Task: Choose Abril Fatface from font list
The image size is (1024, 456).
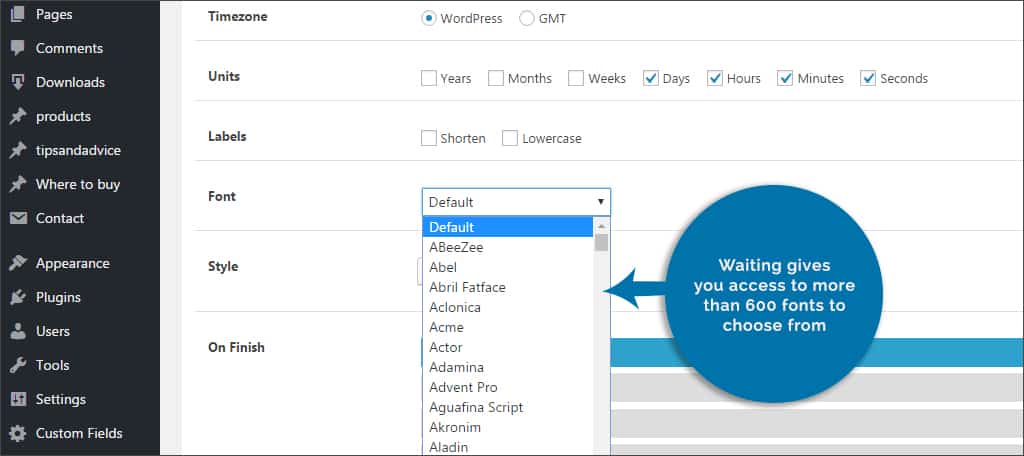Action: click(467, 287)
